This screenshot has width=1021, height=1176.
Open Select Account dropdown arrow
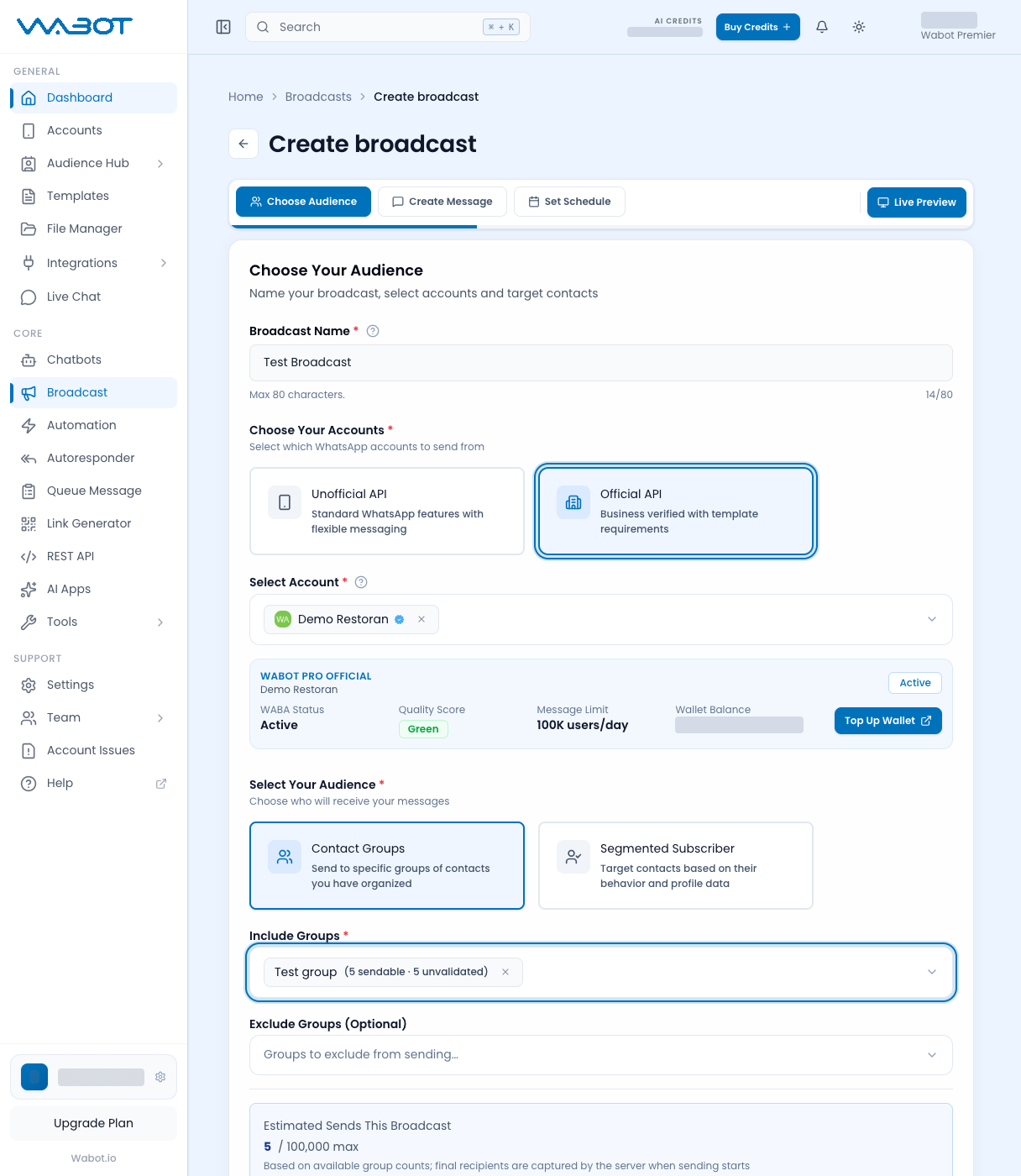point(932,619)
